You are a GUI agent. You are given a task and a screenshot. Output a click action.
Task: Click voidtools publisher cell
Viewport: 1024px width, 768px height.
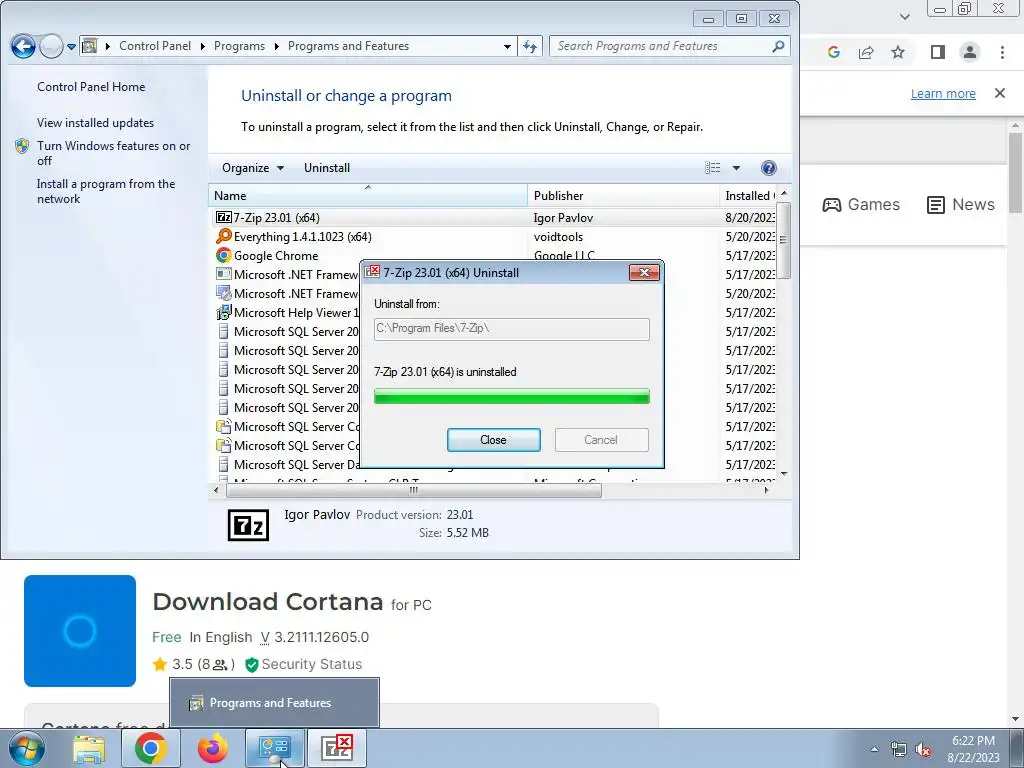click(558, 236)
